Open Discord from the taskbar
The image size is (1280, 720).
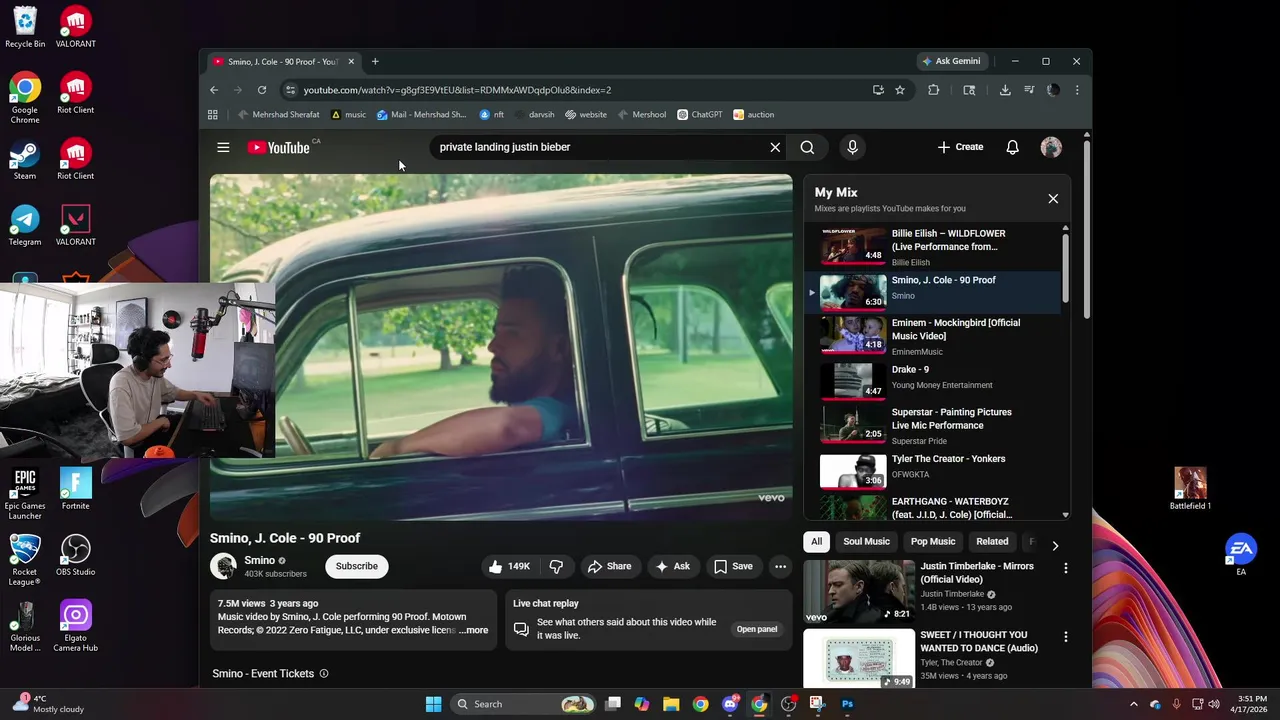point(730,704)
